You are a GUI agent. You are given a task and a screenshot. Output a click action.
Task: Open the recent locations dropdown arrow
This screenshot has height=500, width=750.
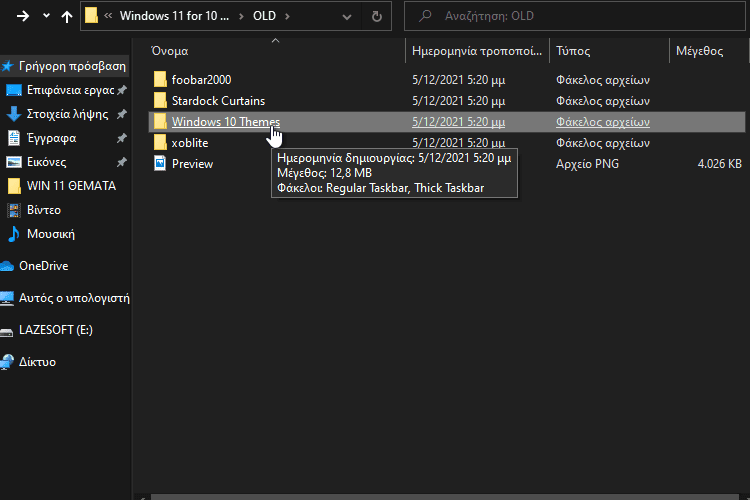46,16
